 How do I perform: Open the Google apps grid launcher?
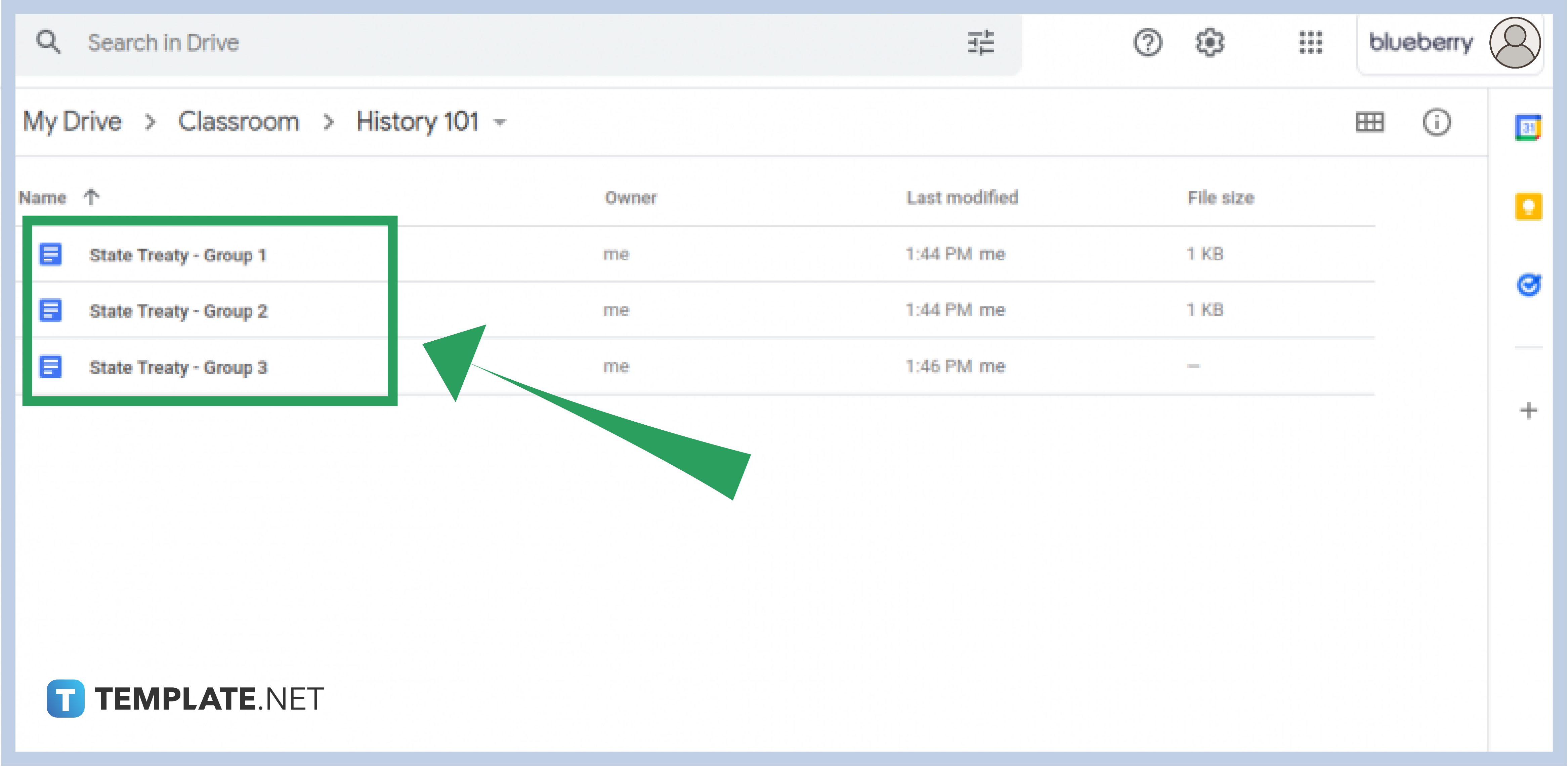tap(1309, 42)
